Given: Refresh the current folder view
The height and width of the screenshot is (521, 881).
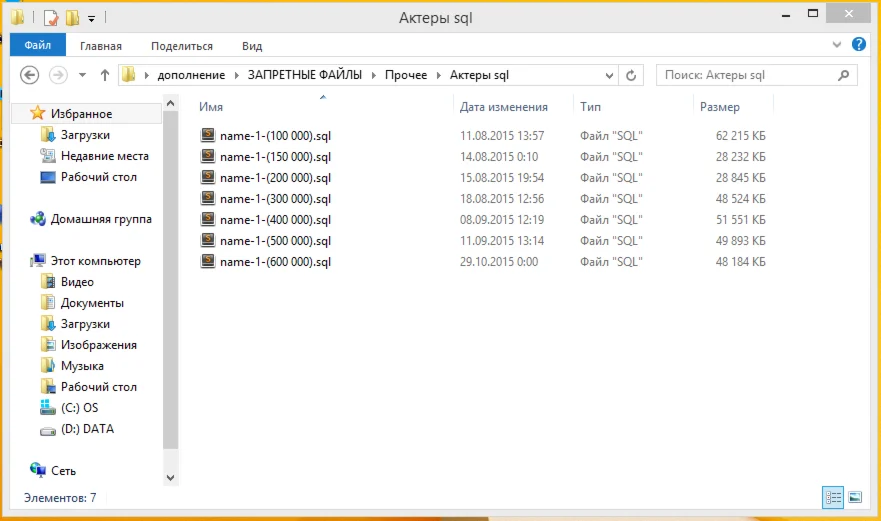Looking at the screenshot, I should coord(631,75).
